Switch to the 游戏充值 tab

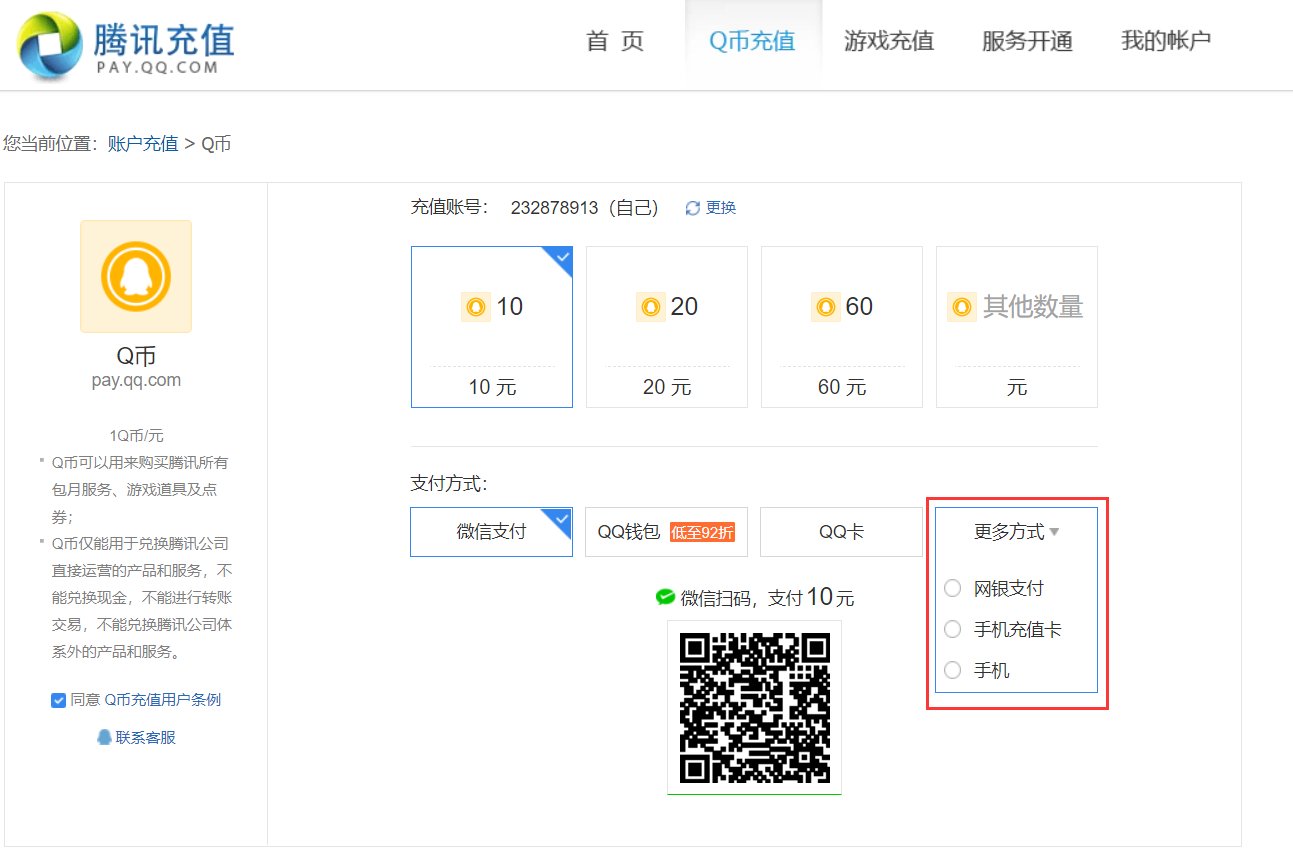pyautogui.click(x=889, y=40)
